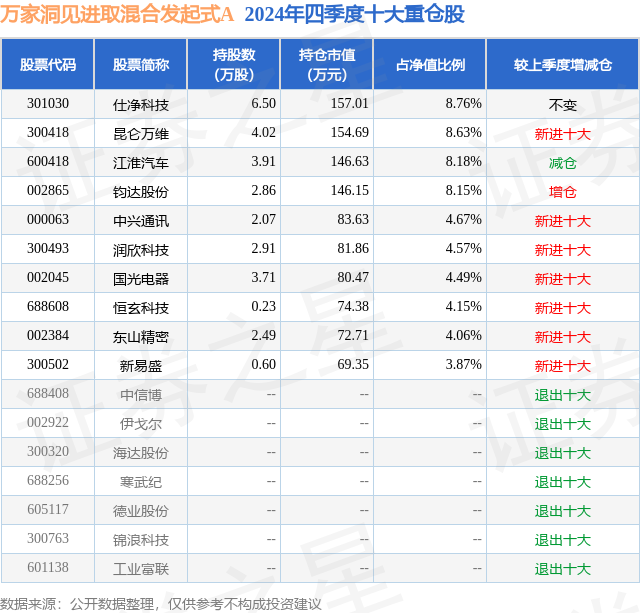Click the fund title 万家洞见进取混合发起式A

pos(117,14)
